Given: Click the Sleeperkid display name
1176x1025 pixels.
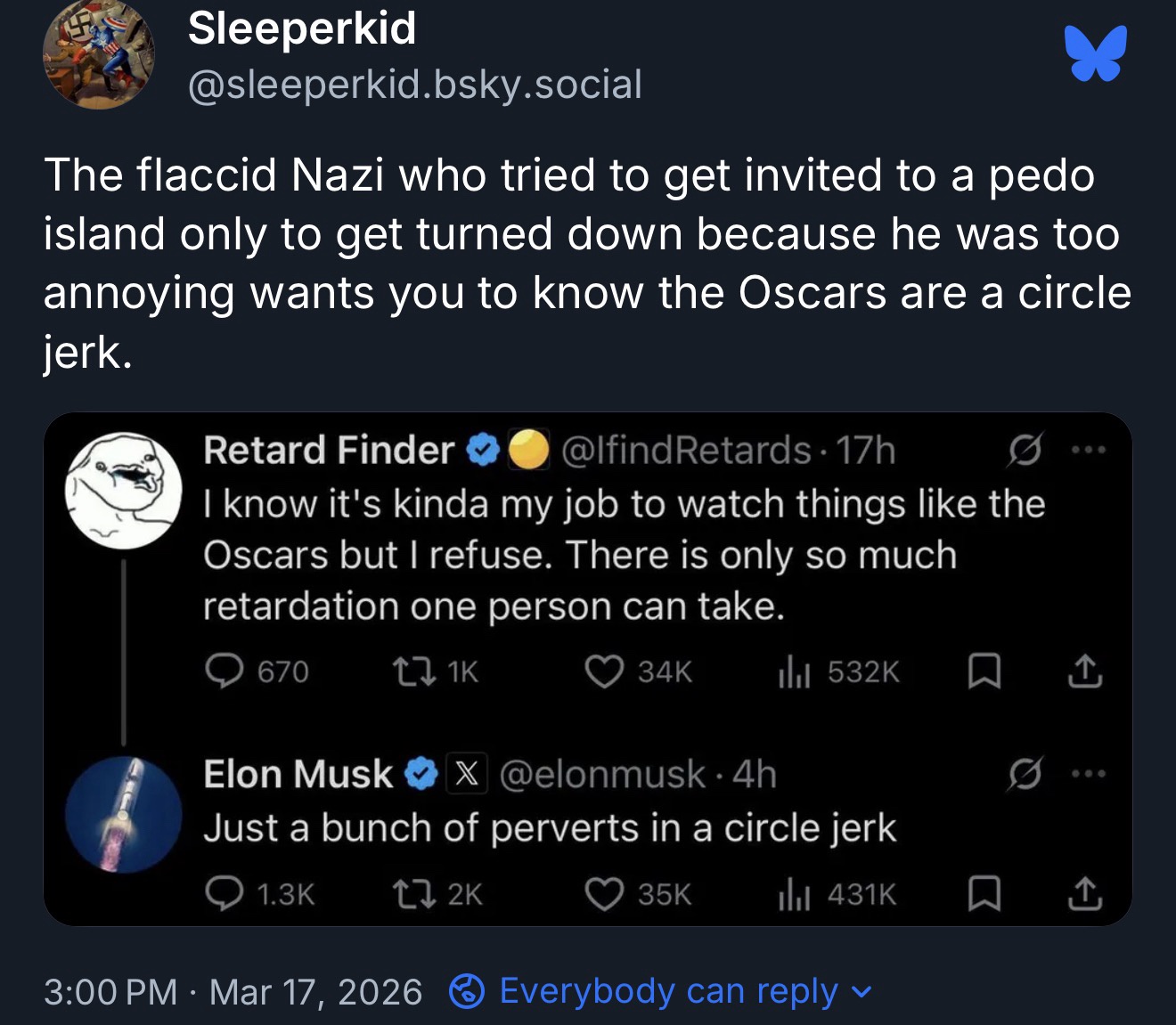Looking at the screenshot, I should [x=302, y=28].
